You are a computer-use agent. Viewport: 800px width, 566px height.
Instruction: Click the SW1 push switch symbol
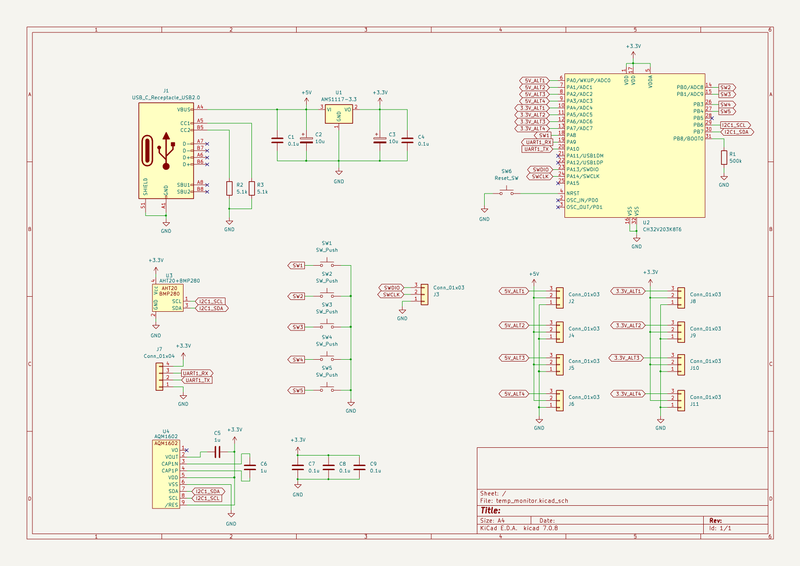pos(328,265)
